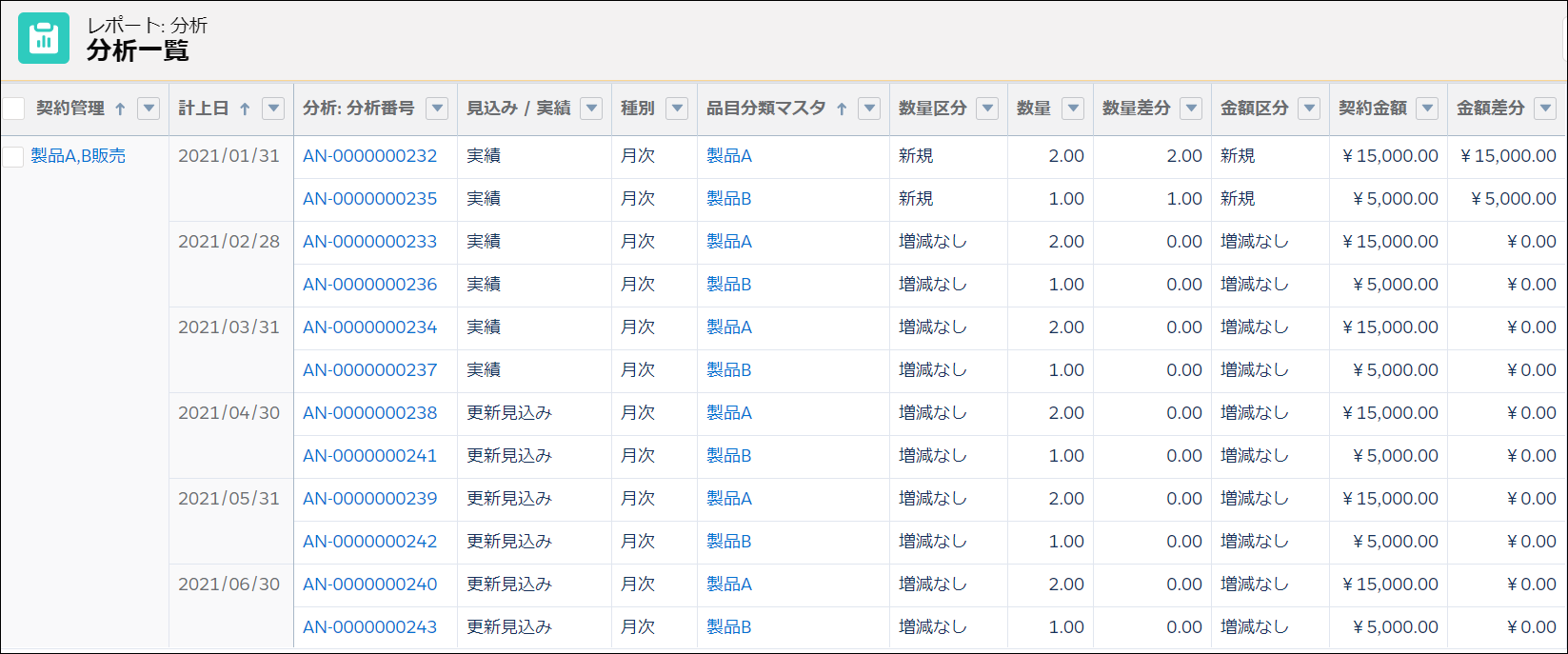The width and height of the screenshot is (1568, 654).
Task: Open the 契約管理 column dropdown menu
Action: tap(149, 109)
